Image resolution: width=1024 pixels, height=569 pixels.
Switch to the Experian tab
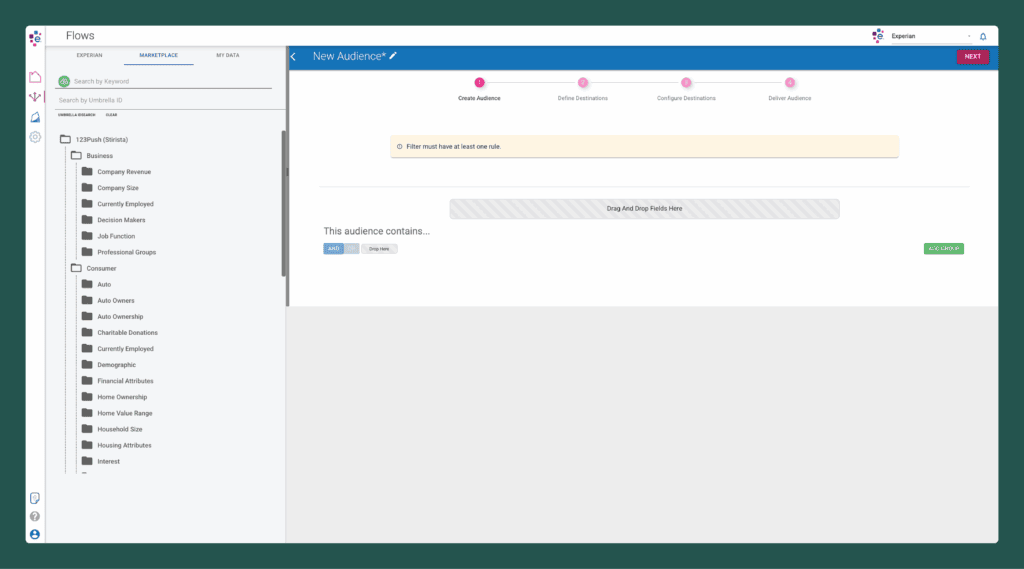[90, 55]
